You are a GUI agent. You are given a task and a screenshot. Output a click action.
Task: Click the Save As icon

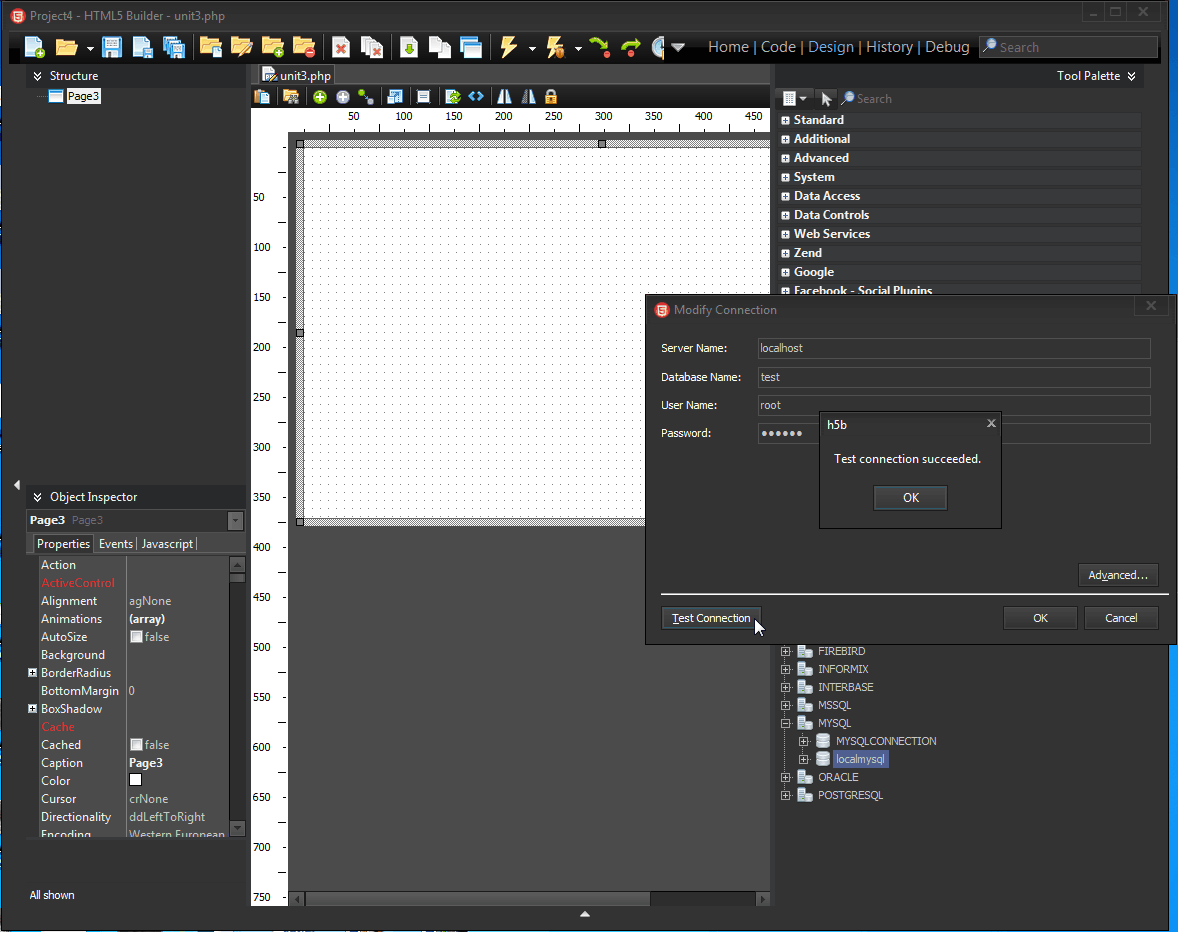point(142,47)
